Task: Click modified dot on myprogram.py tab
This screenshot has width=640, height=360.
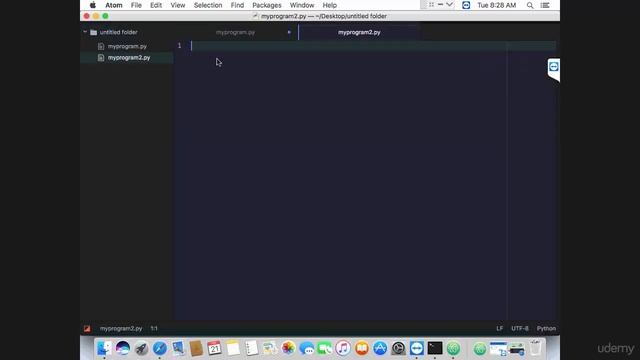Action: (289, 32)
